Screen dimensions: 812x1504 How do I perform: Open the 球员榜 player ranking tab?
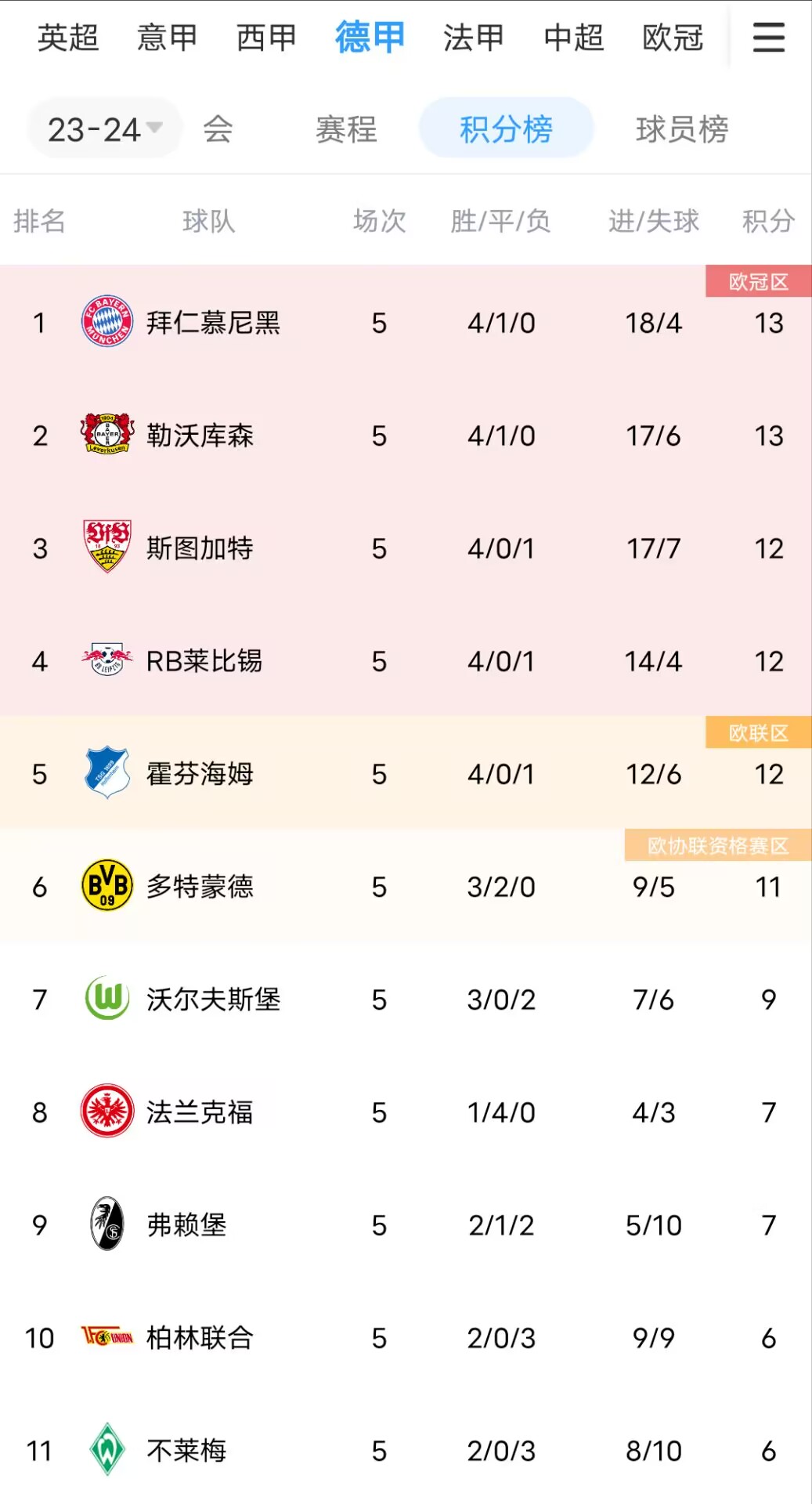(682, 129)
